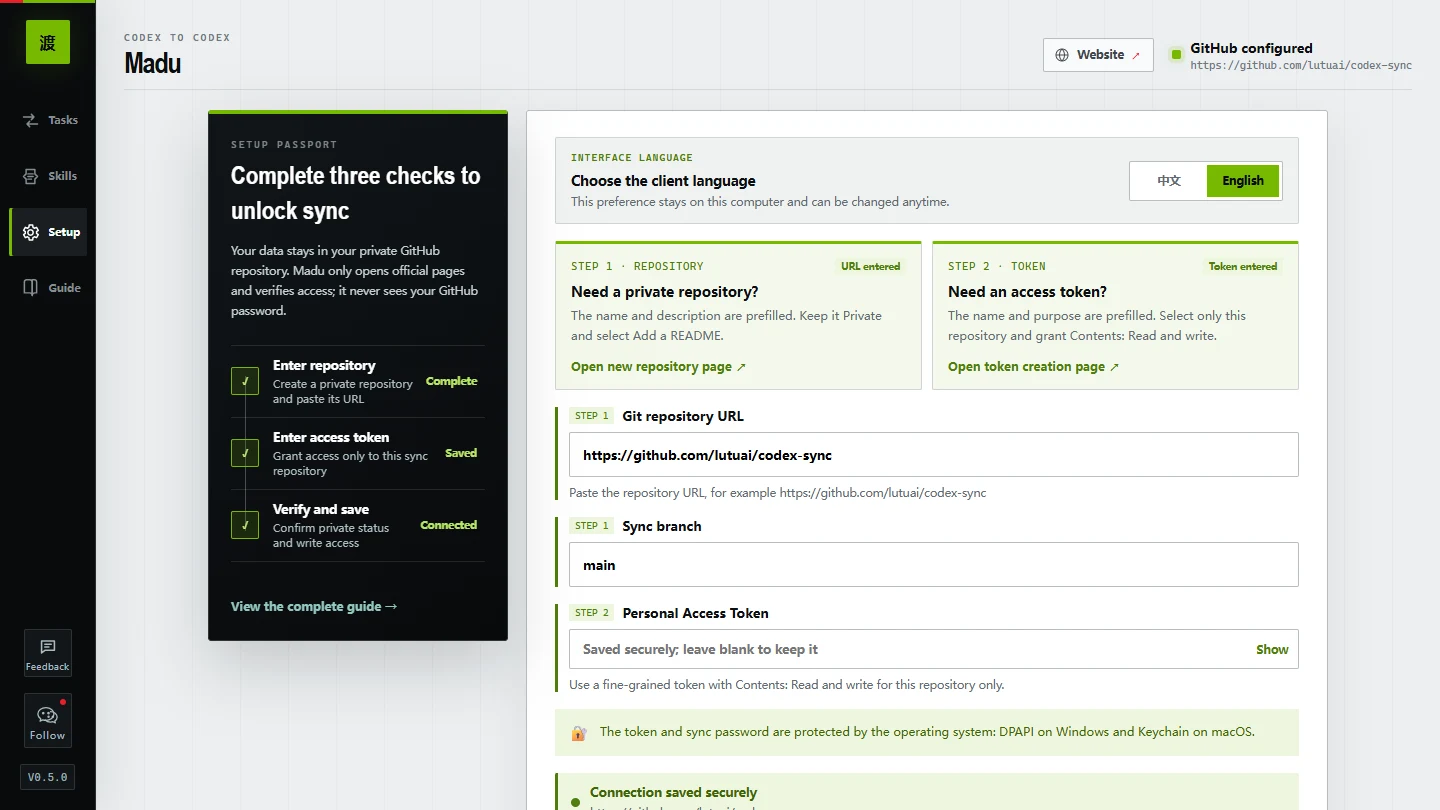Click the Follow icon button
Viewport: 1440px width, 810px height.
point(48,721)
